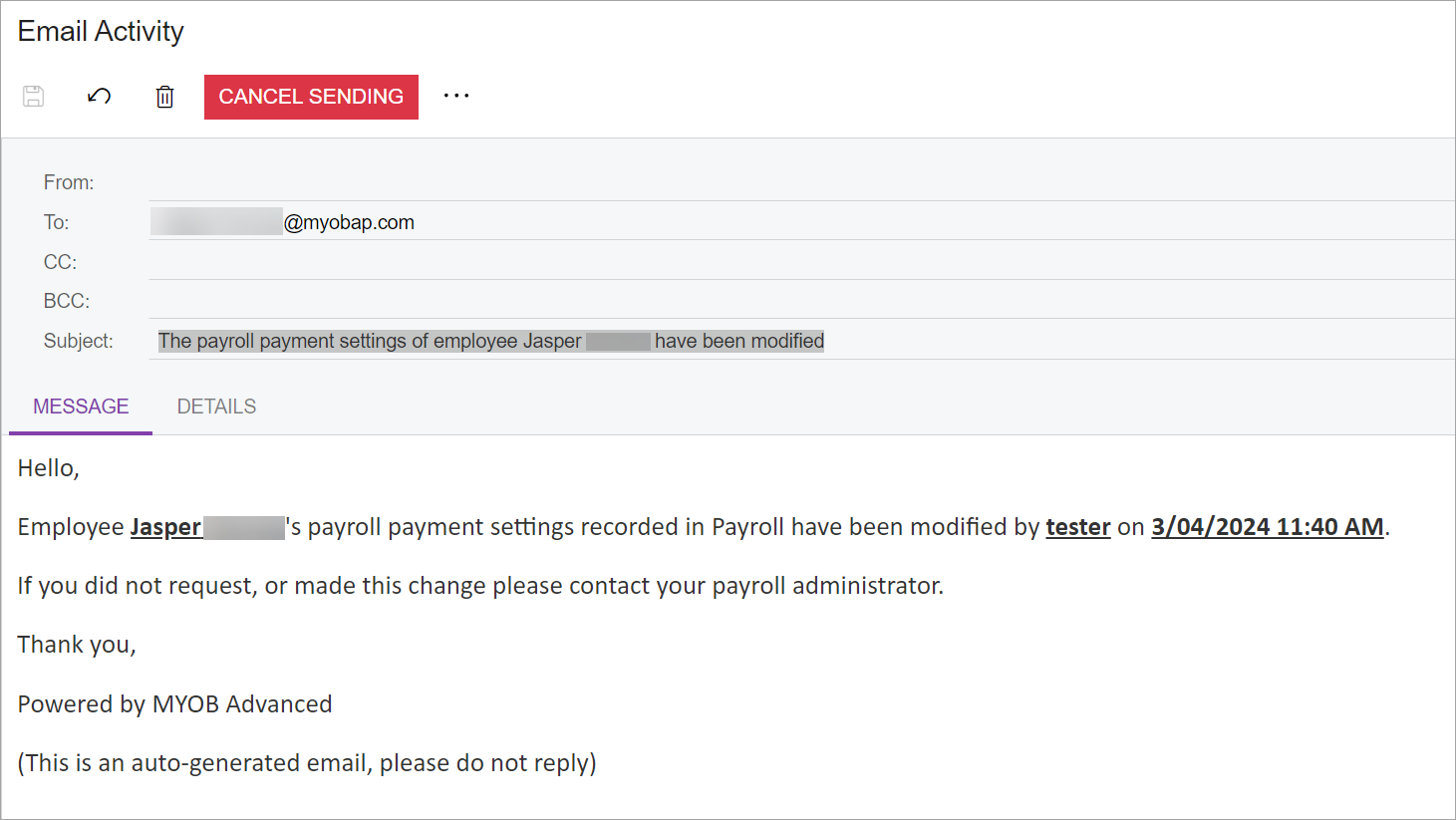Click the Email Activity title
Image resolution: width=1456 pixels, height=820 pixels.
pyautogui.click(x=100, y=31)
